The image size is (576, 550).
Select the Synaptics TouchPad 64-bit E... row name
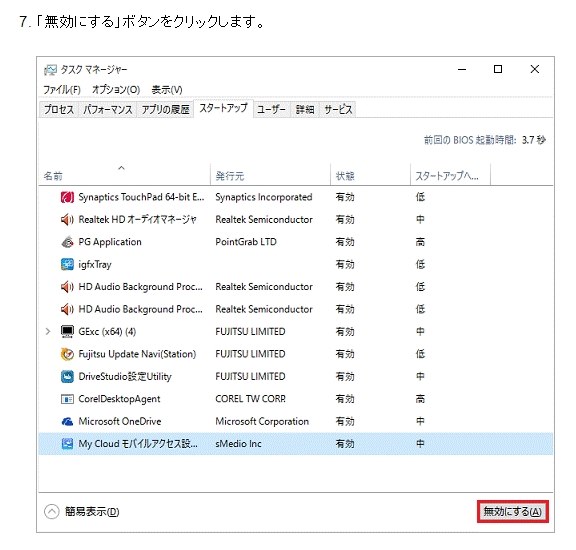coord(141,197)
